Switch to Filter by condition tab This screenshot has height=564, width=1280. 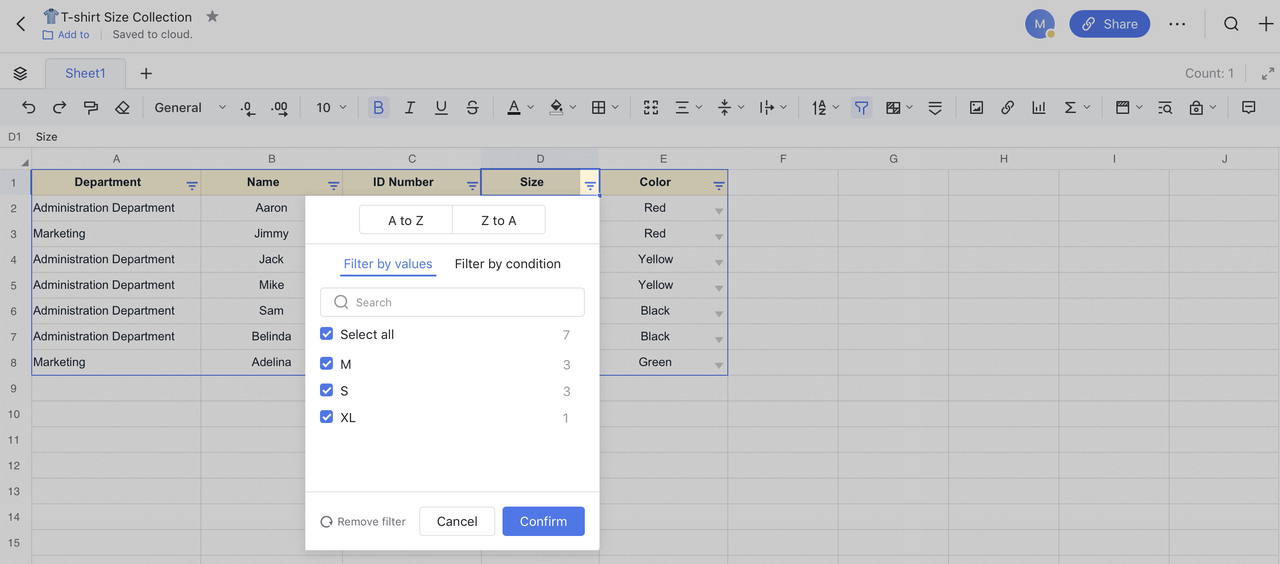507,264
